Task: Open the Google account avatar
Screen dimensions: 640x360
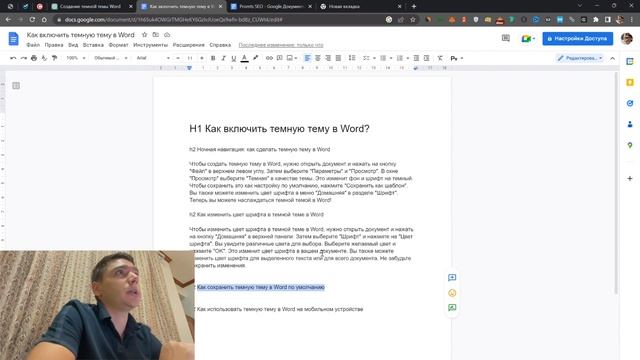Action: click(x=627, y=38)
